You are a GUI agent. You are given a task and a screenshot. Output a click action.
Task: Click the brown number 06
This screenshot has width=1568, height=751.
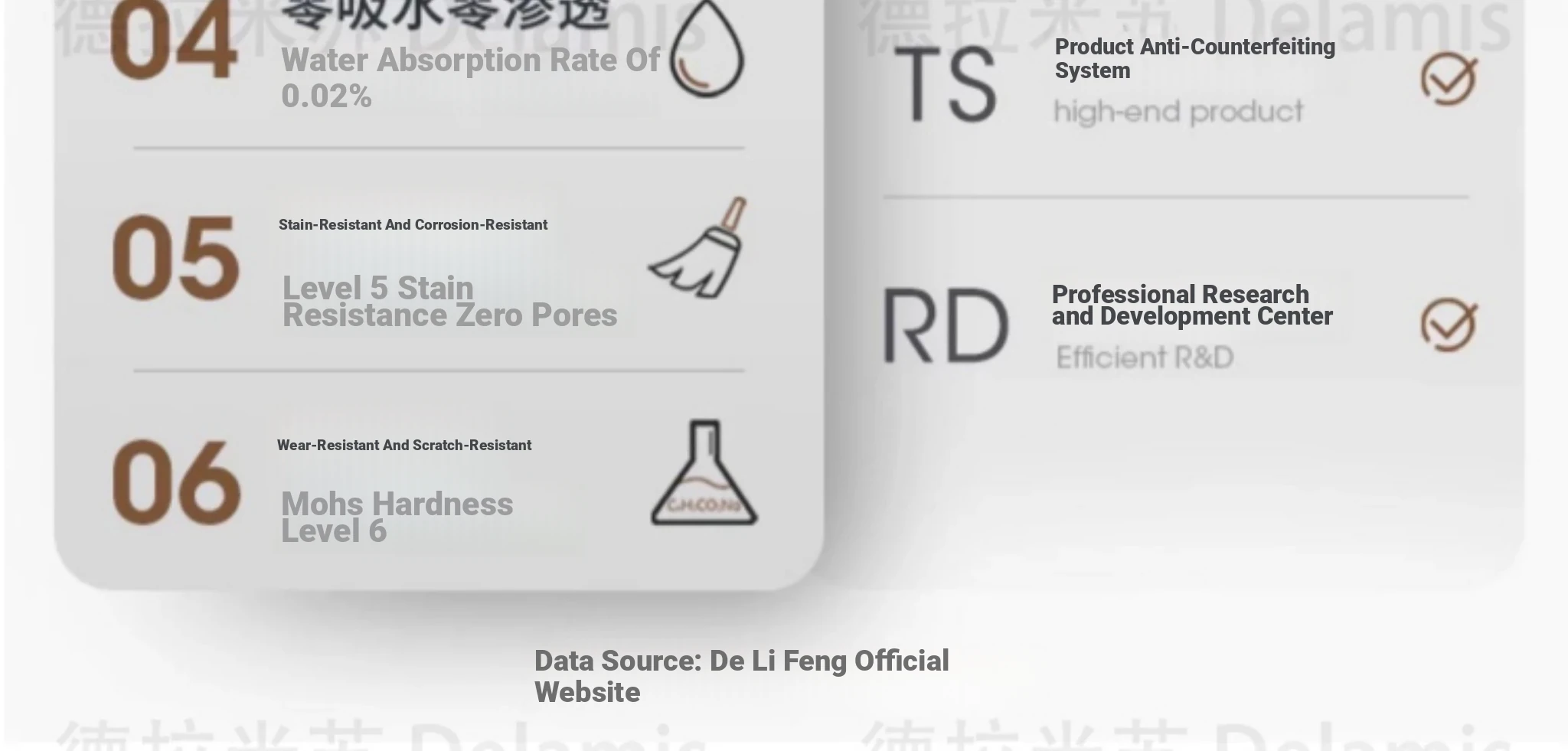176,482
